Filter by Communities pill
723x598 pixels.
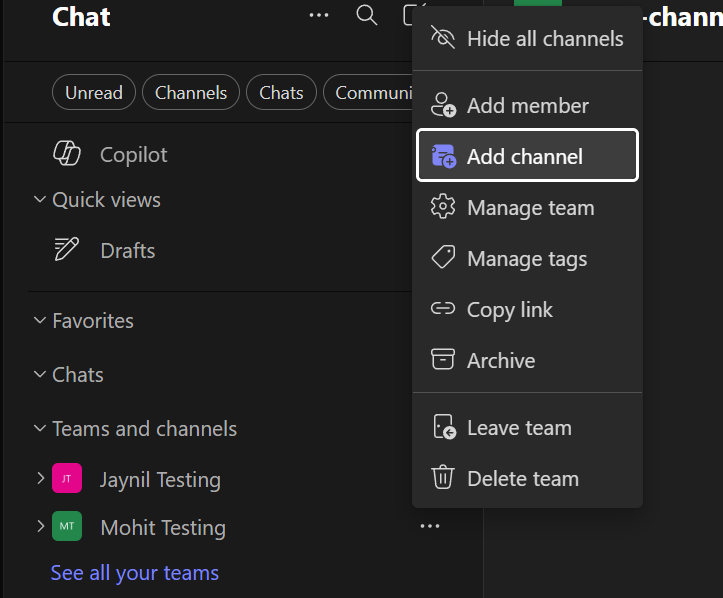pos(368,92)
